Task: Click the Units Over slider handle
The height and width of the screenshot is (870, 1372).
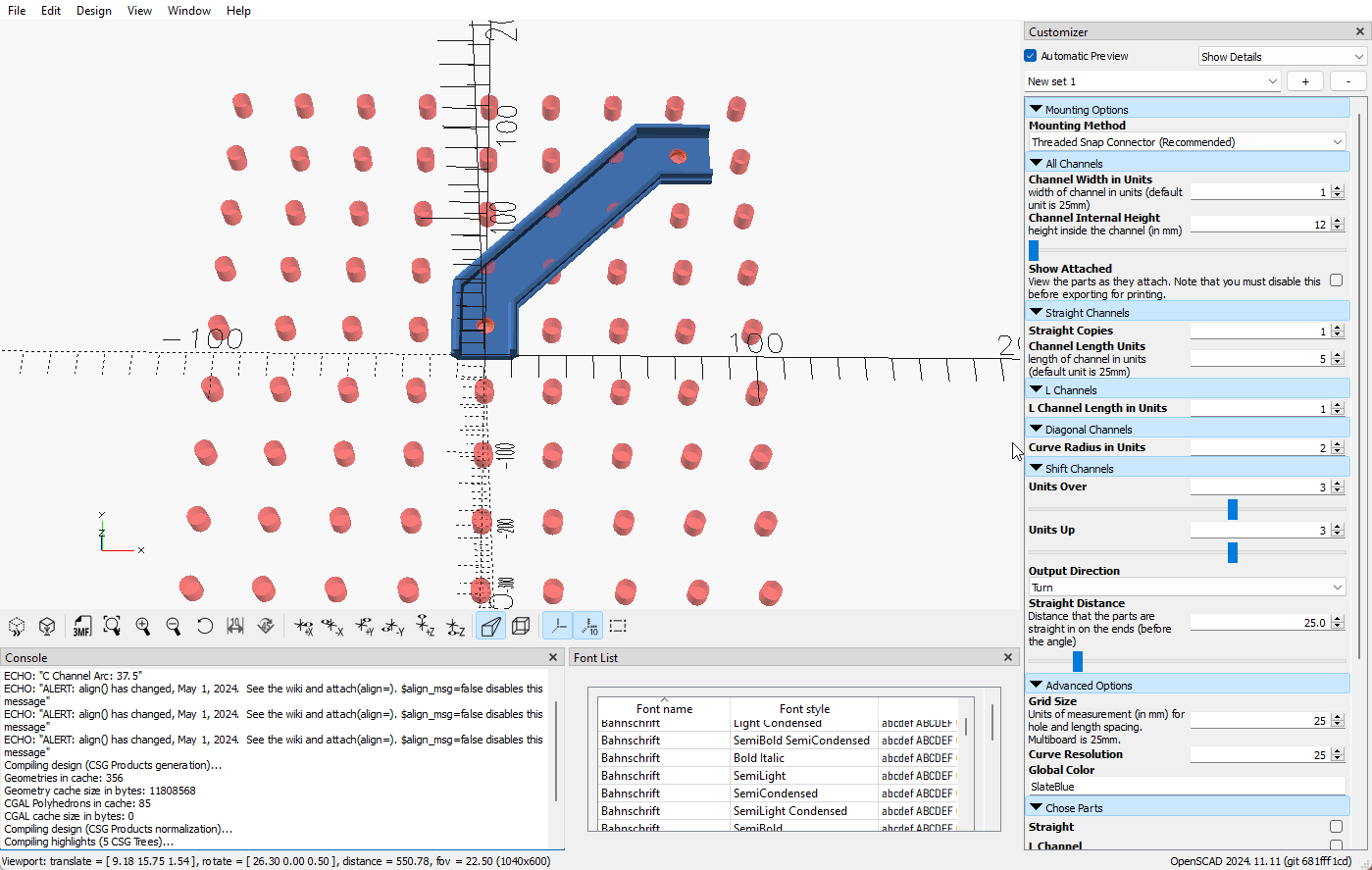Action: (1233, 509)
